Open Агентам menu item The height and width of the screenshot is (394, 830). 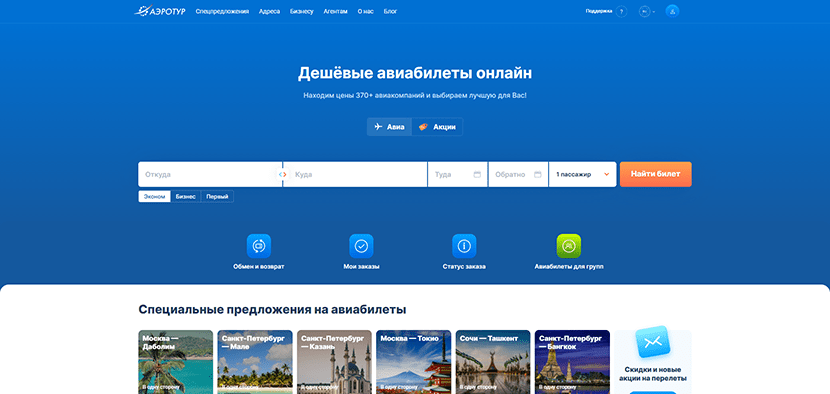click(x=336, y=11)
